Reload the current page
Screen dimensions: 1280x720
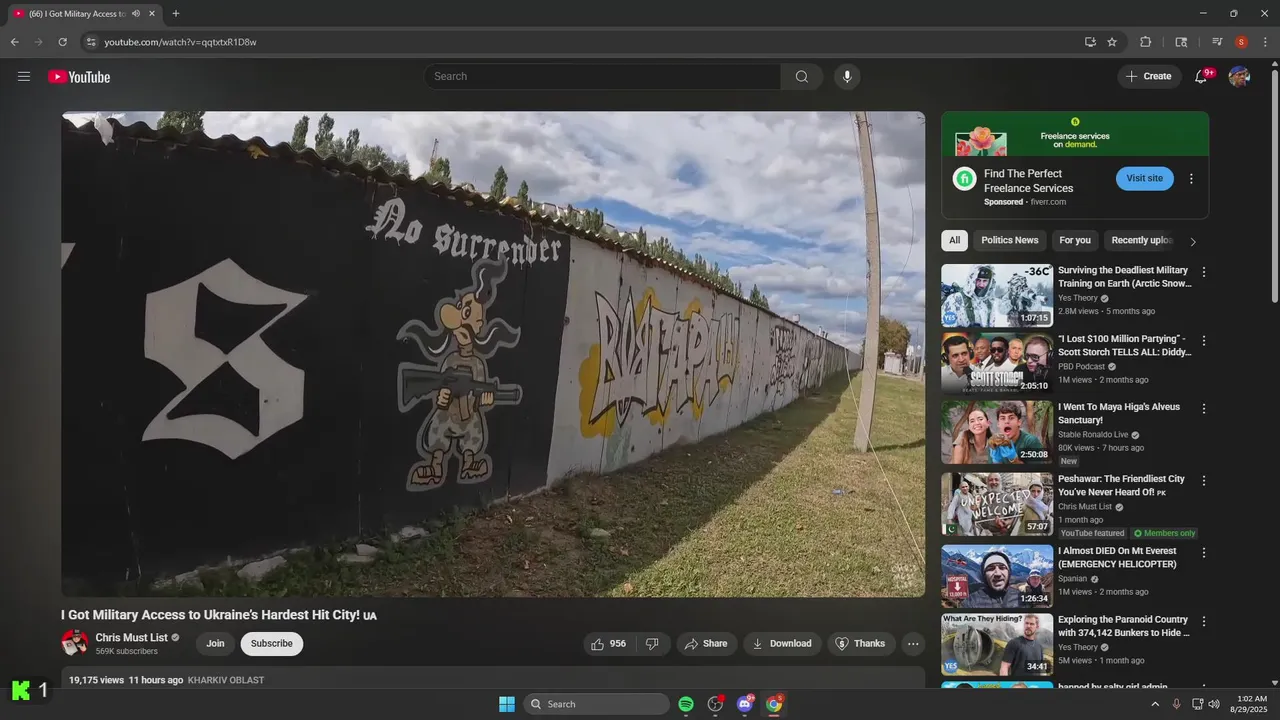[x=62, y=42]
